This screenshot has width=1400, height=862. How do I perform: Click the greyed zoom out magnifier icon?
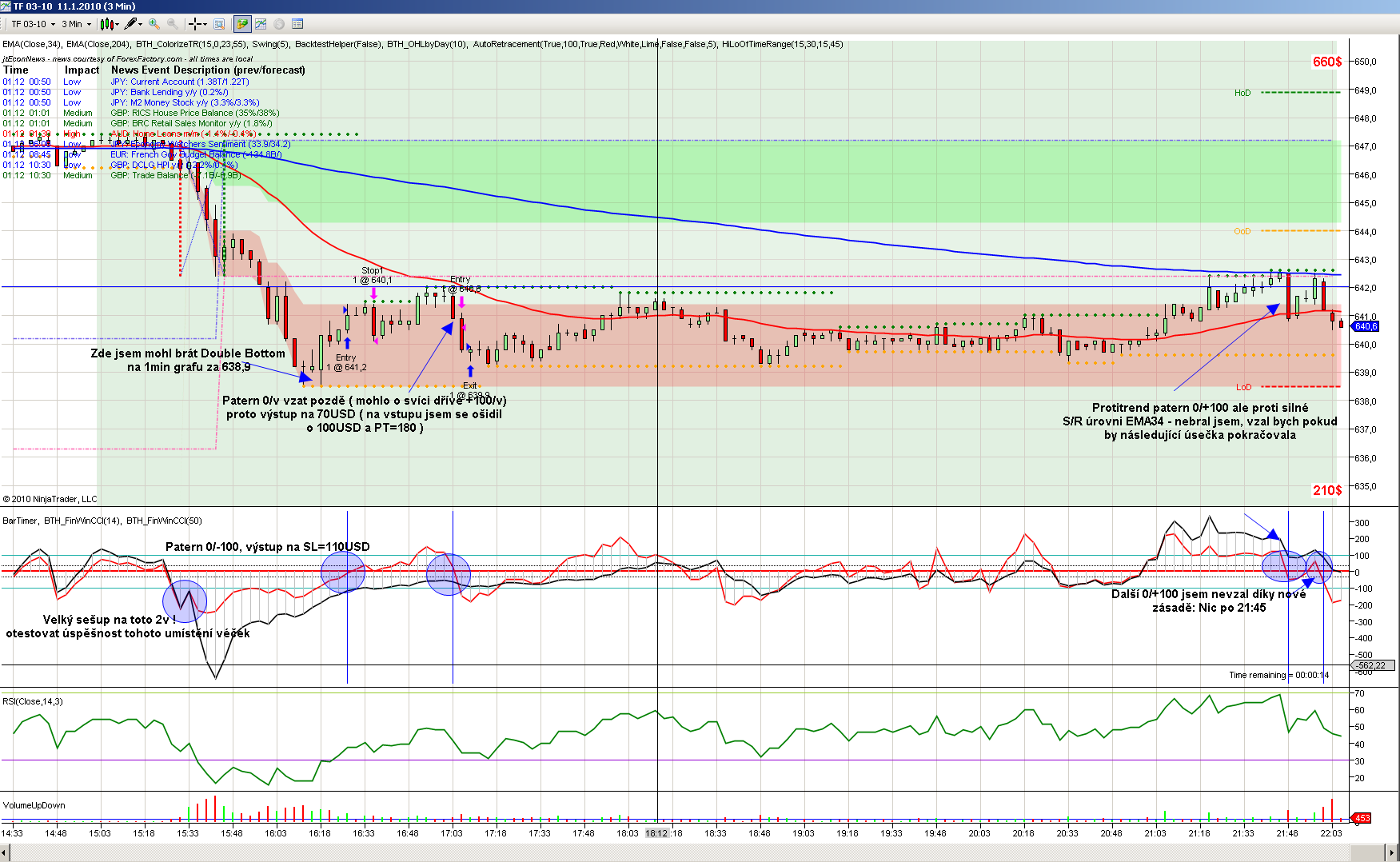[172, 24]
